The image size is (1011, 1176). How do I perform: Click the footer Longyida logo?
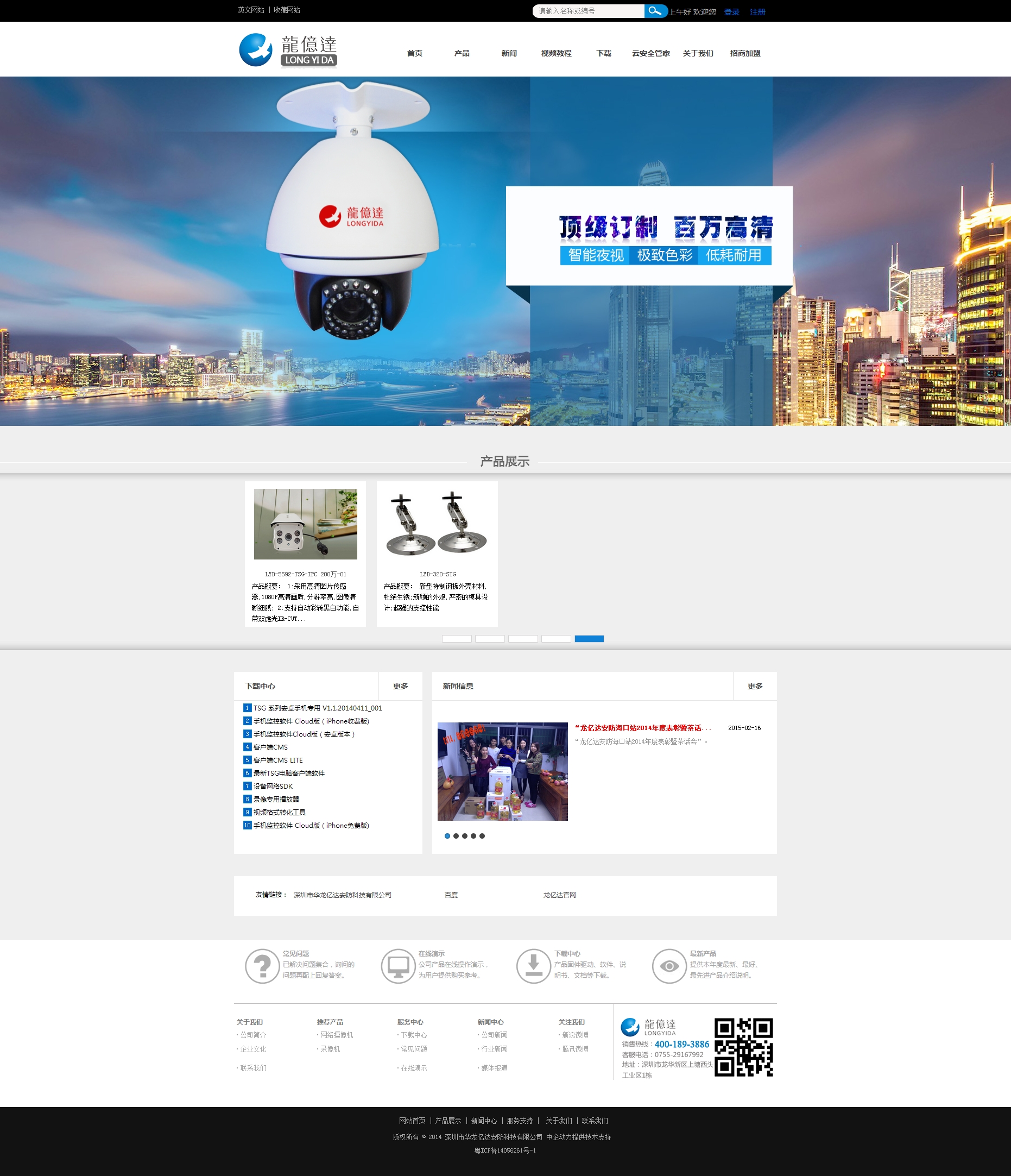tap(648, 1027)
